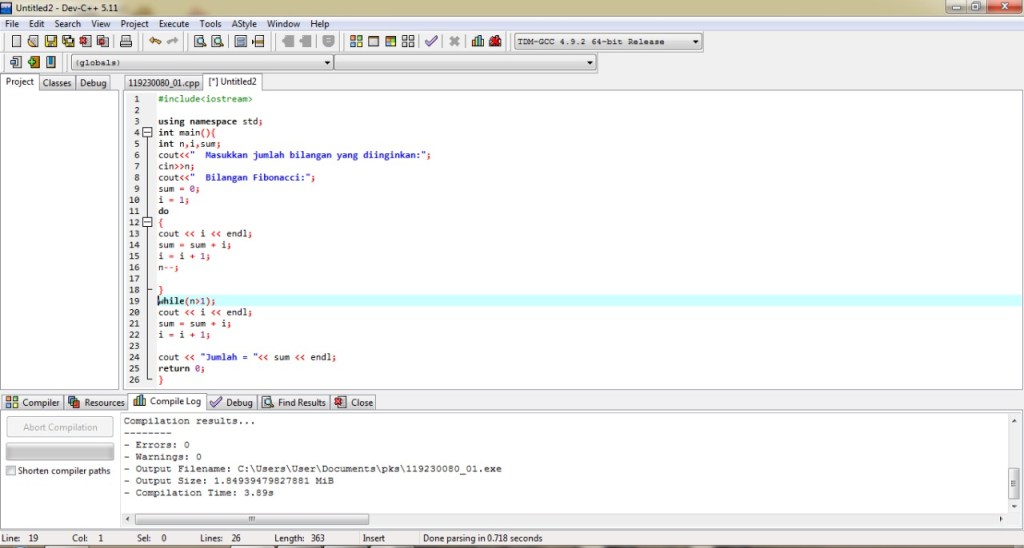Click the New file toolbar icon

[x=16, y=42]
